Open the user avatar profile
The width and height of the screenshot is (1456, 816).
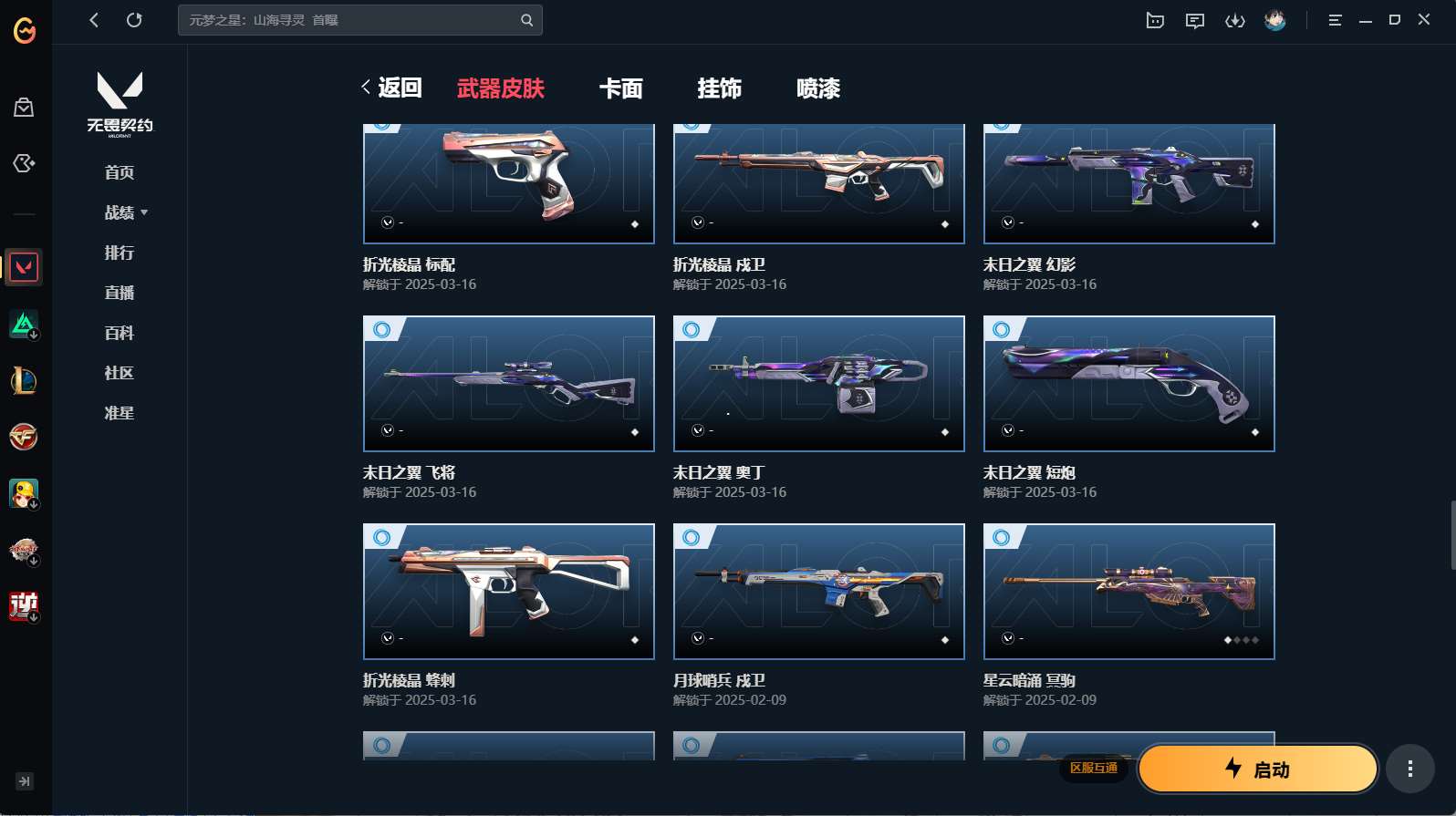1275,20
